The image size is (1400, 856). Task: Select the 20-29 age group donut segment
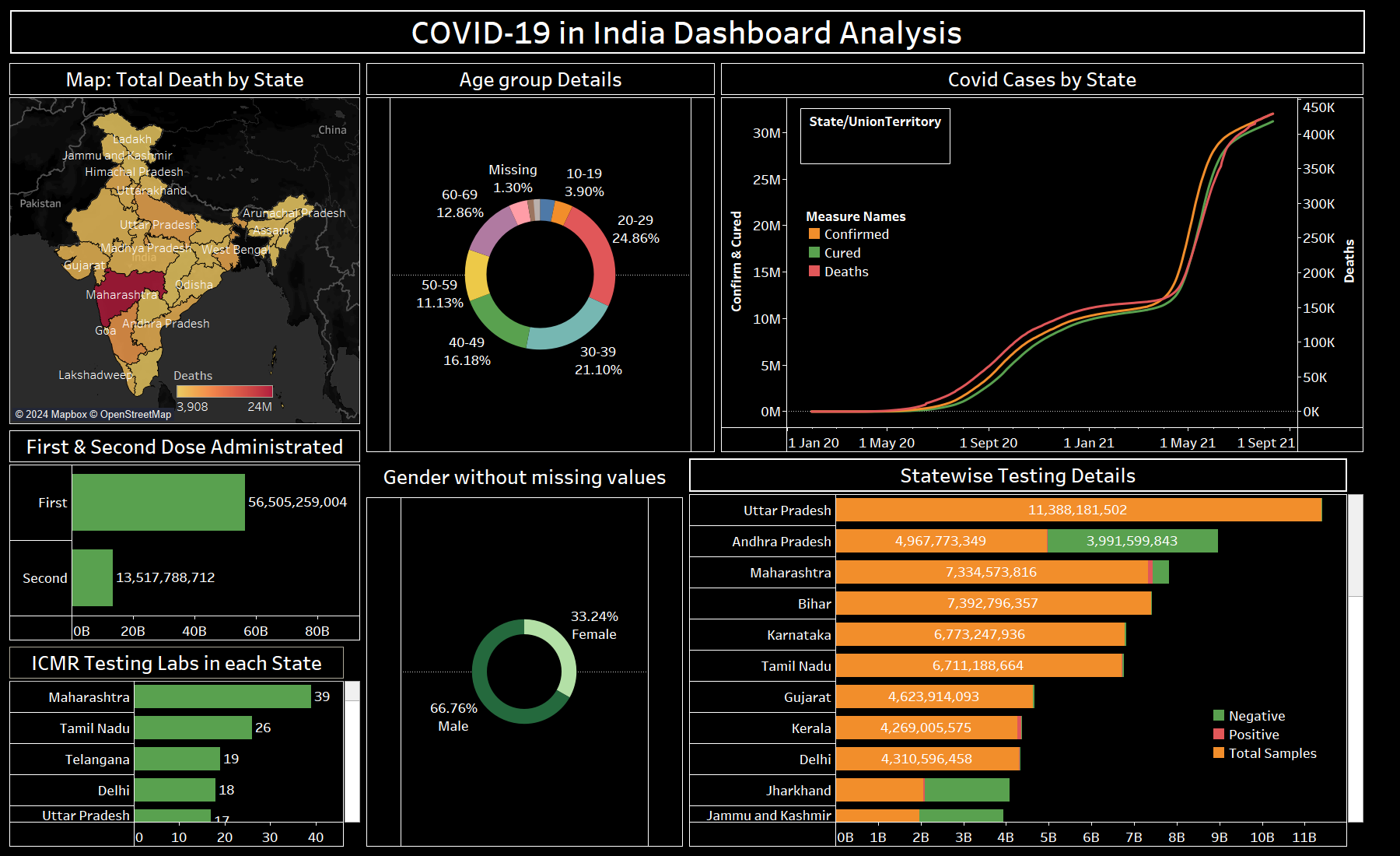[x=597, y=251]
